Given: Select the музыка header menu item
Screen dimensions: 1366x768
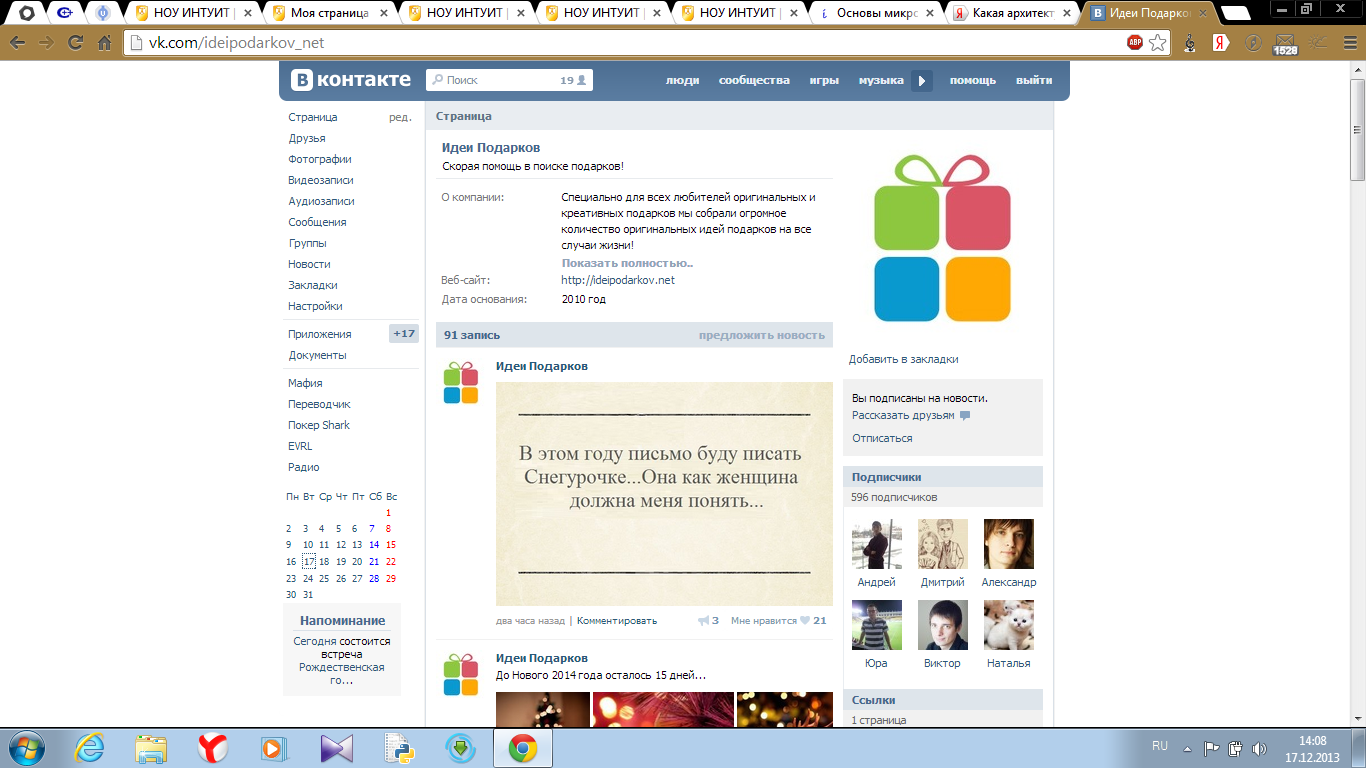Looking at the screenshot, I should pyautogui.click(x=881, y=81).
